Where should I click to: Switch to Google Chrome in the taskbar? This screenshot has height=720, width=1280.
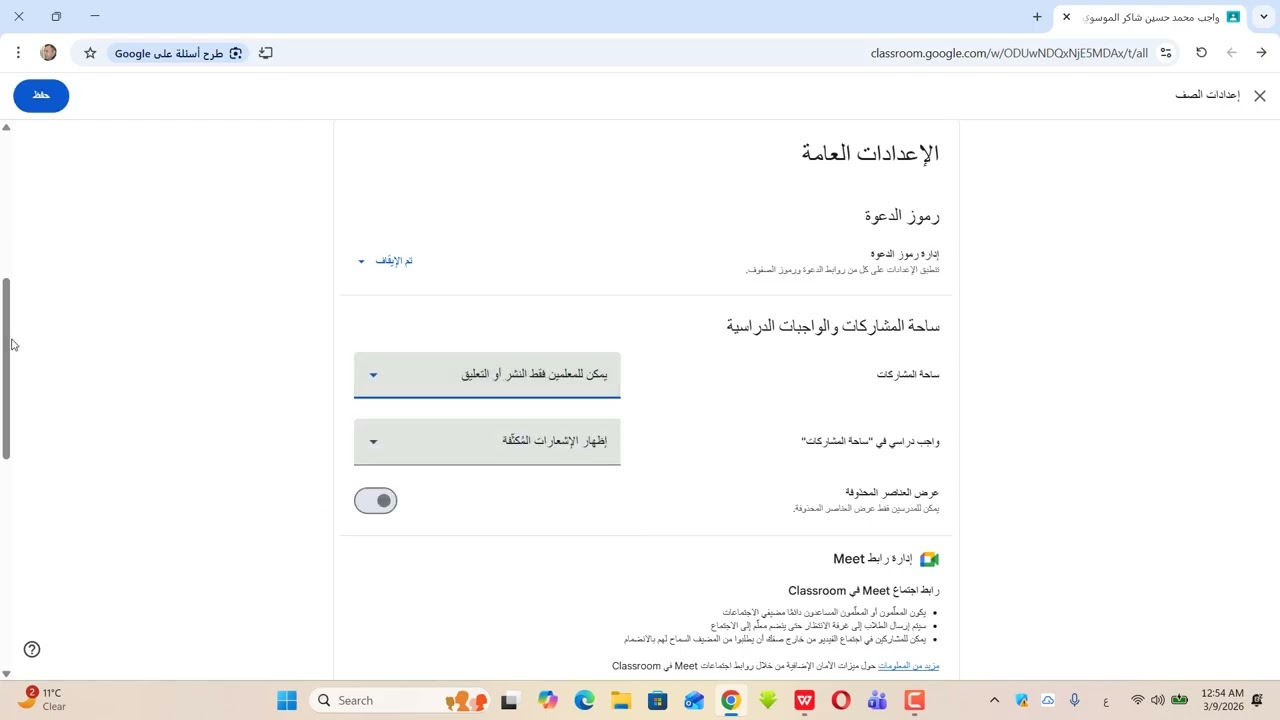(x=731, y=701)
